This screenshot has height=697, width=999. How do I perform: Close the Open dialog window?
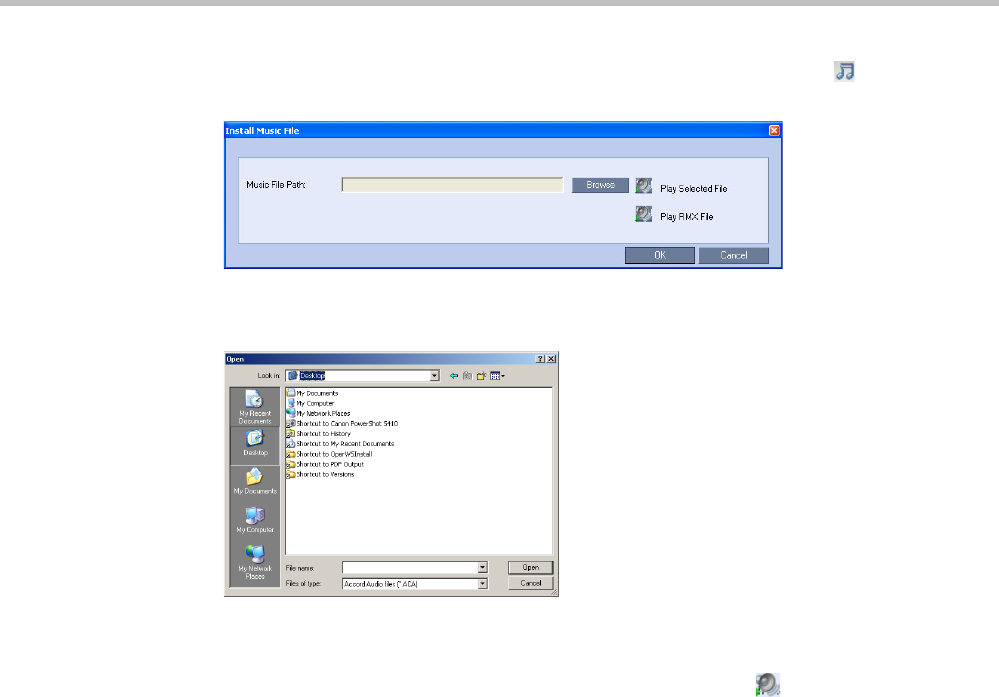tap(551, 359)
